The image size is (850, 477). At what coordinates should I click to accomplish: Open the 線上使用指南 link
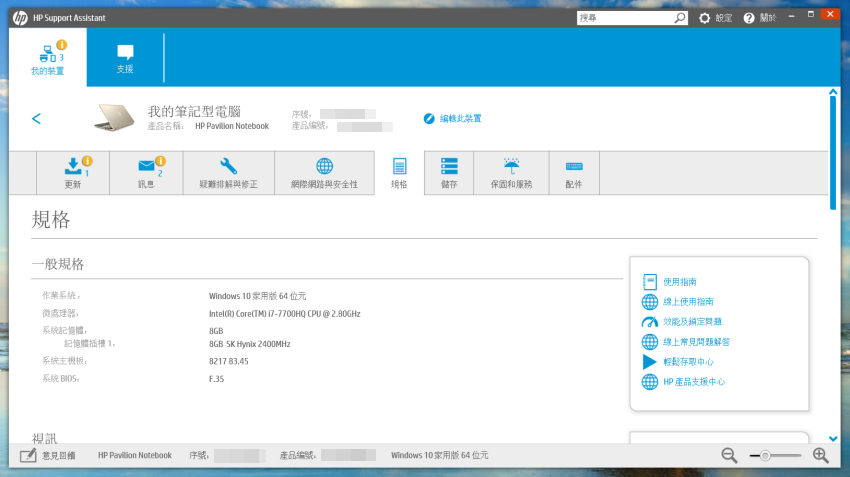click(x=688, y=302)
